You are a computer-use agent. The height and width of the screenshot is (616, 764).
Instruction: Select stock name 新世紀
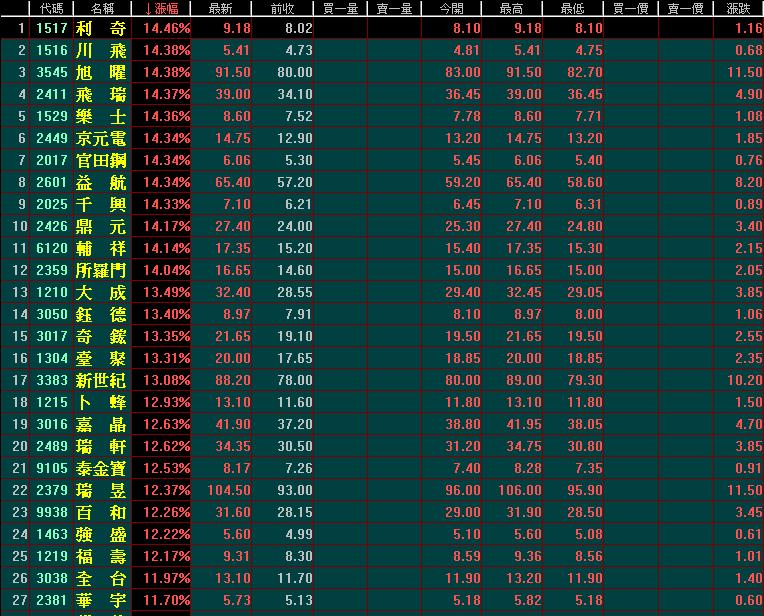pos(101,380)
